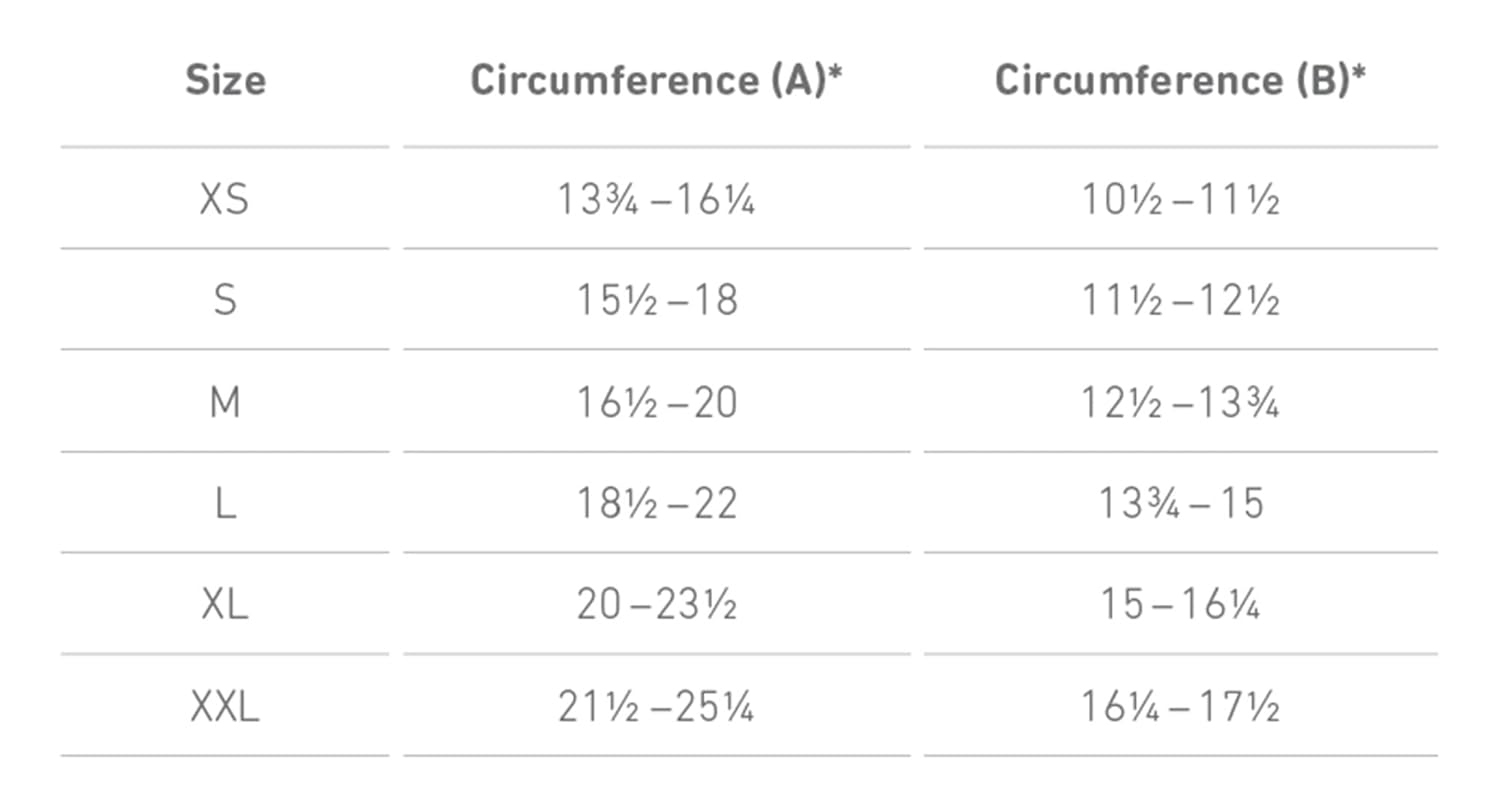Click the 11½–12½ circumference B value
The image size is (1500, 790).
(x=1181, y=301)
